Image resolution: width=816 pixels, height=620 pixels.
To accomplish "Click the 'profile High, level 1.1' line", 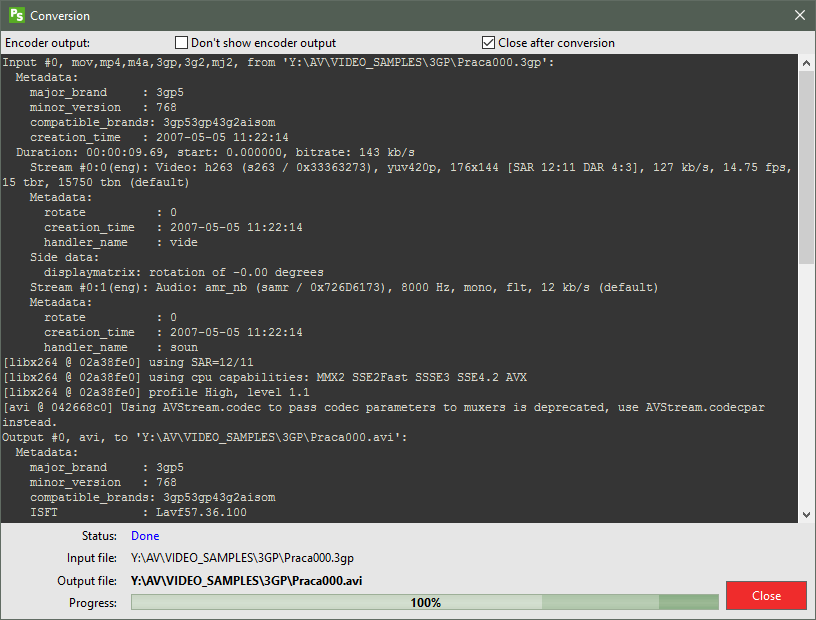I will [x=156, y=393].
